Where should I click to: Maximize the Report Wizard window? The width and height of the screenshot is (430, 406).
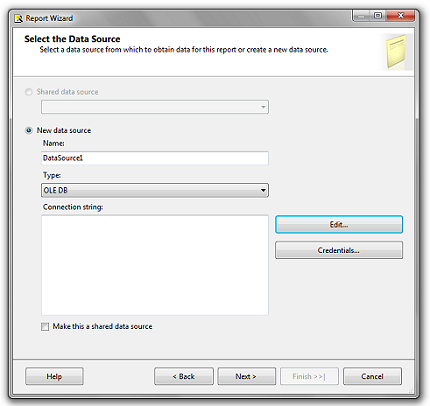[x=378, y=15]
